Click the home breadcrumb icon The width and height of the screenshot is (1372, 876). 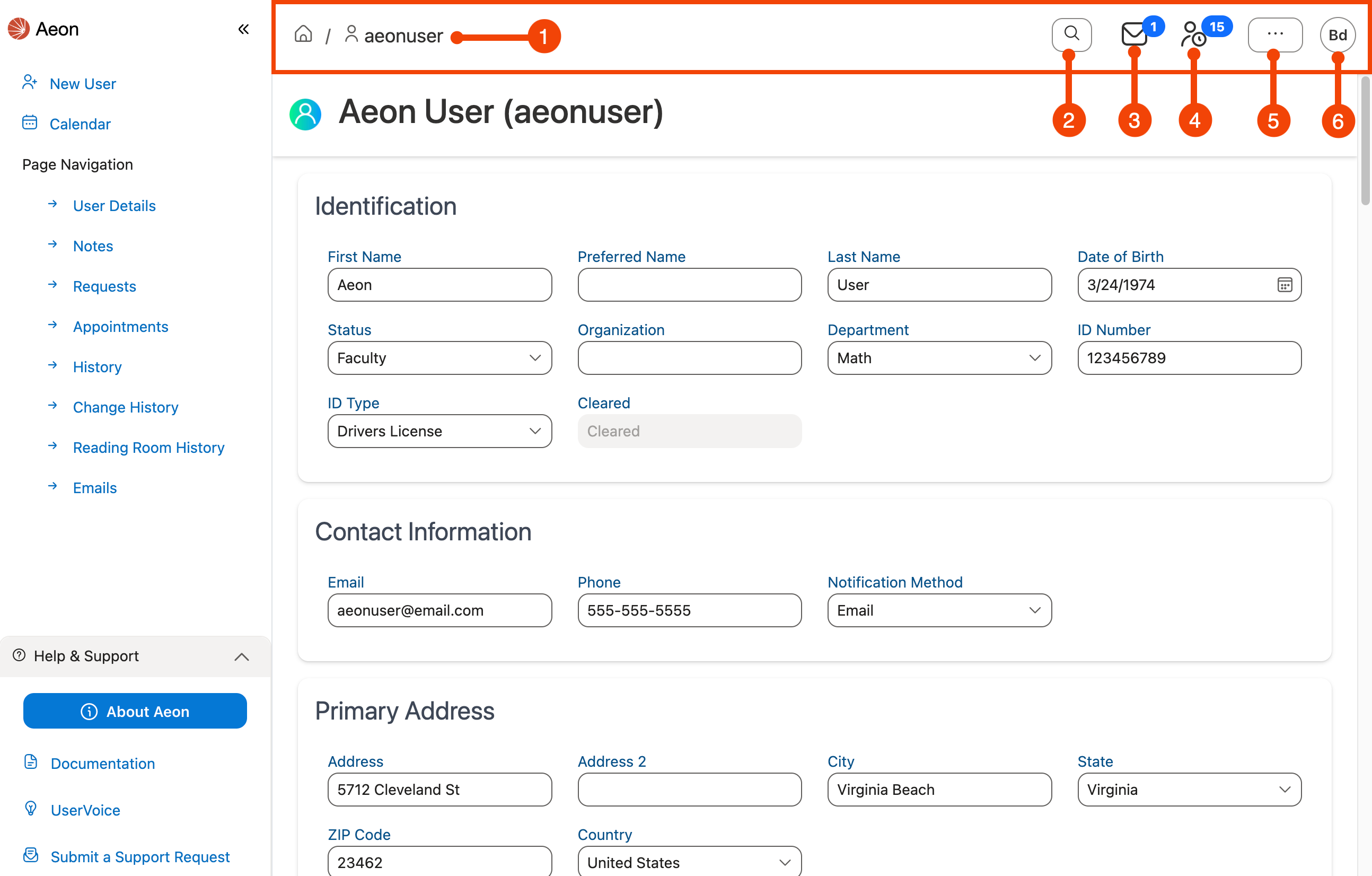(x=303, y=35)
